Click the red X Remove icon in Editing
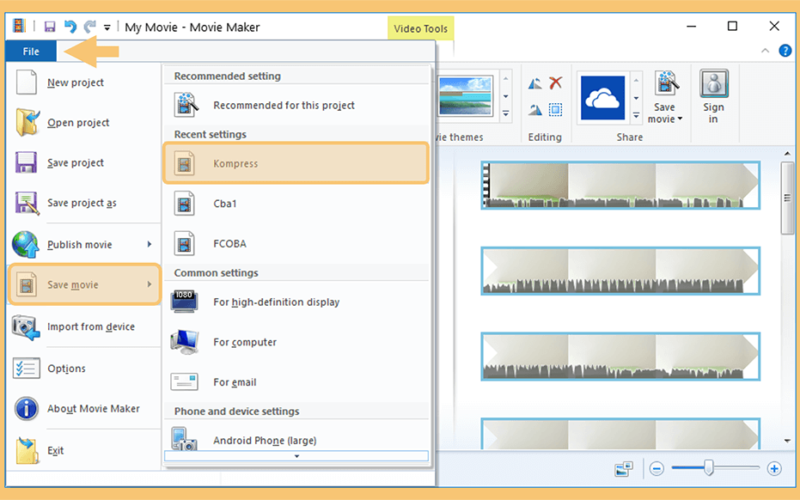The width and height of the screenshot is (800, 500). (x=556, y=83)
